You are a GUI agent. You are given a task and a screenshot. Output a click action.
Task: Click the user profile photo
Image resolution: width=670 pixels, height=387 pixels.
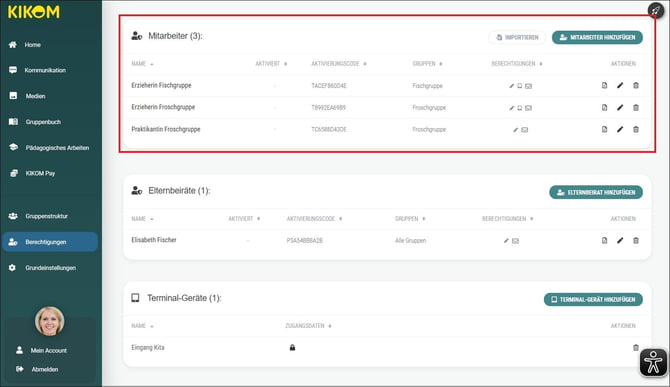click(50, 321)
